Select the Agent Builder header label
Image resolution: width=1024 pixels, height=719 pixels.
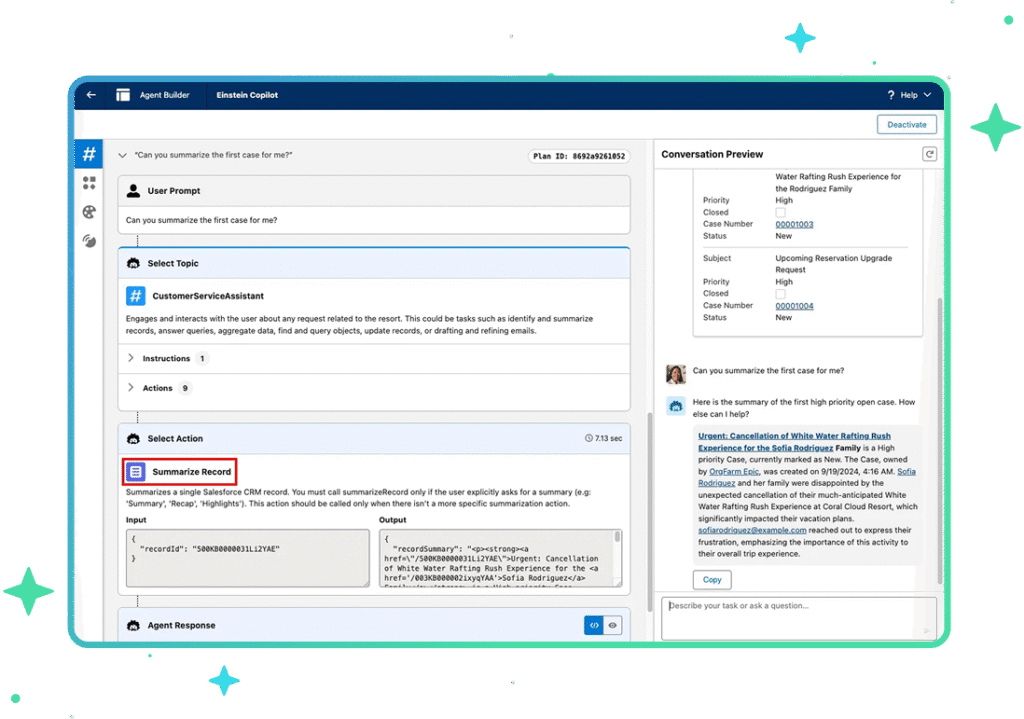164,95
